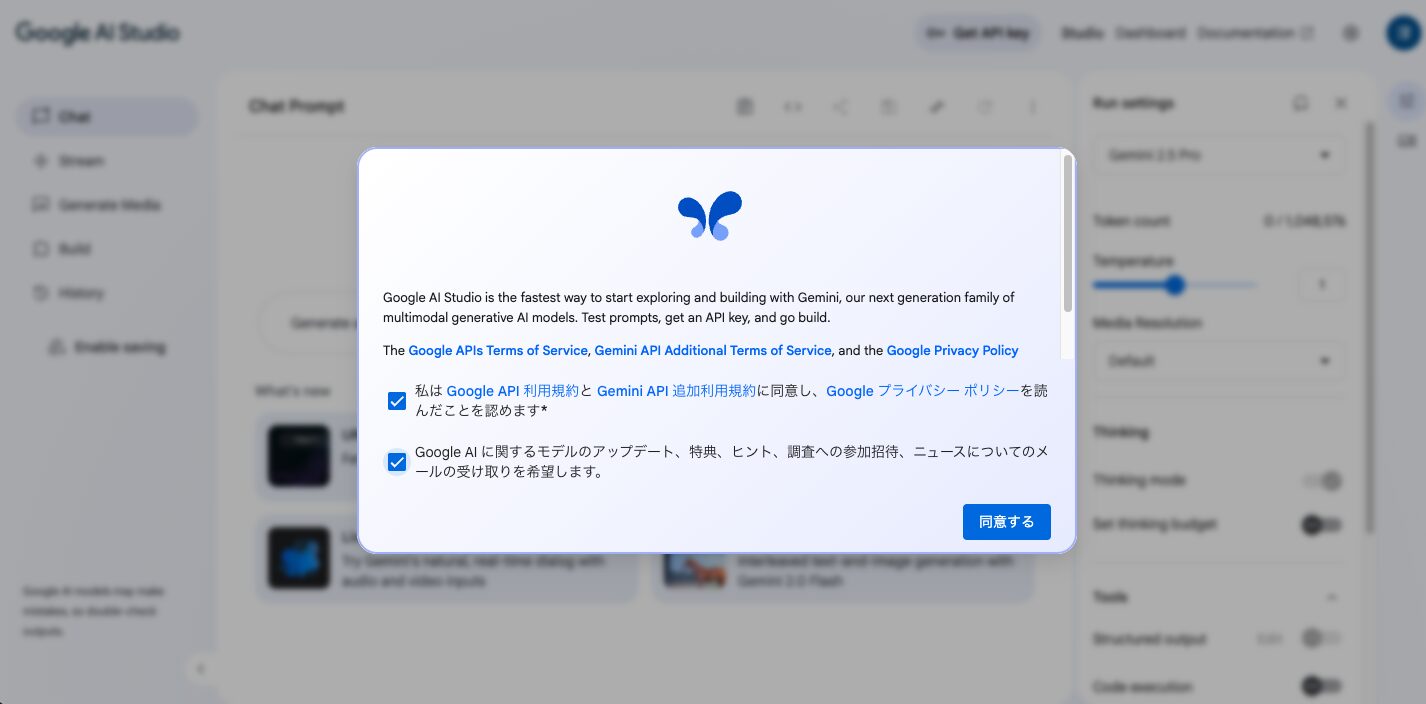Open the settings gear icon in header
The image size is (1426, 704).
tap(1351, 33)
